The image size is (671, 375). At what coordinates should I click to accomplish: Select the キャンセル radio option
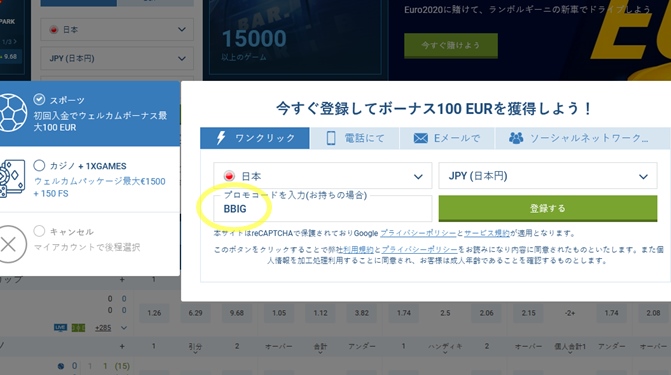(39, 231)
